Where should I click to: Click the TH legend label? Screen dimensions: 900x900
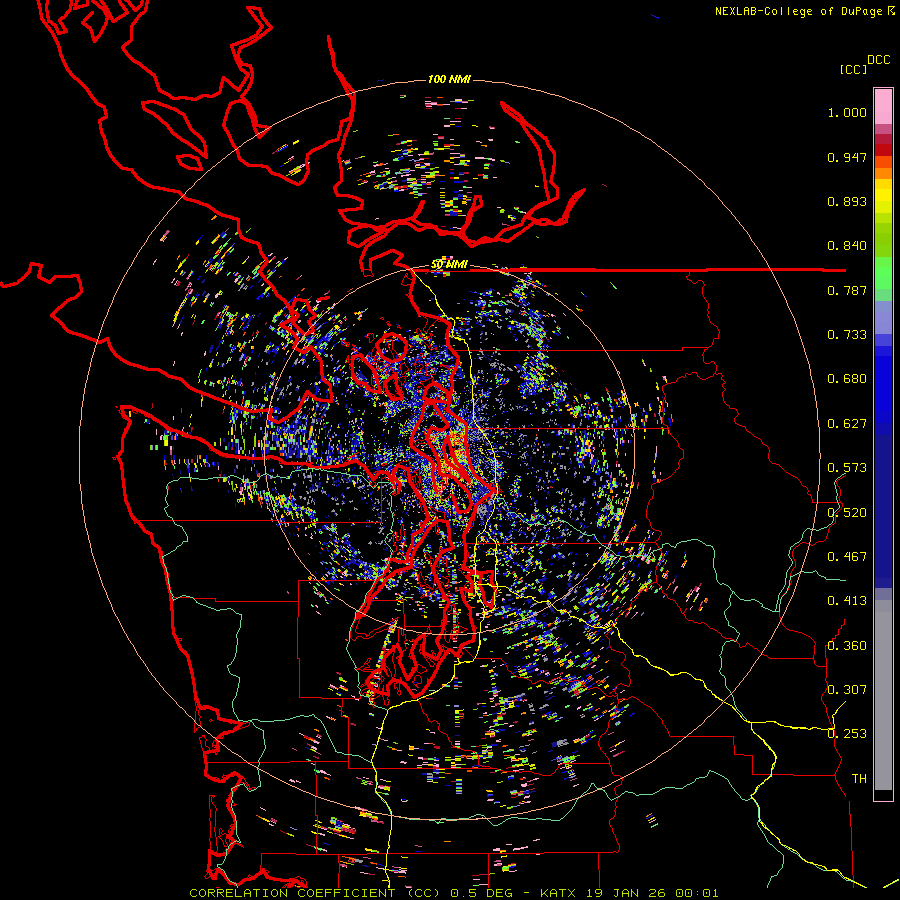point(859,779)
